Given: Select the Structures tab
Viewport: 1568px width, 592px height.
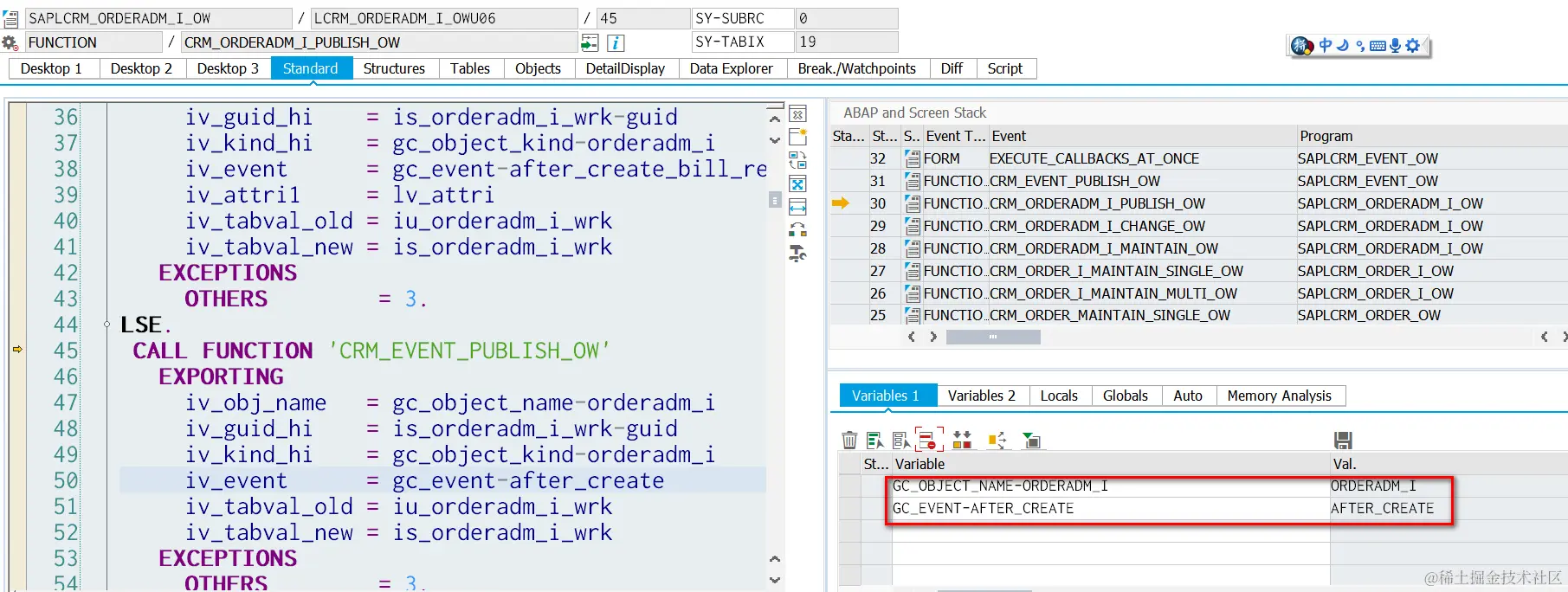Looking at the screenshot, I should click(395, 68).
